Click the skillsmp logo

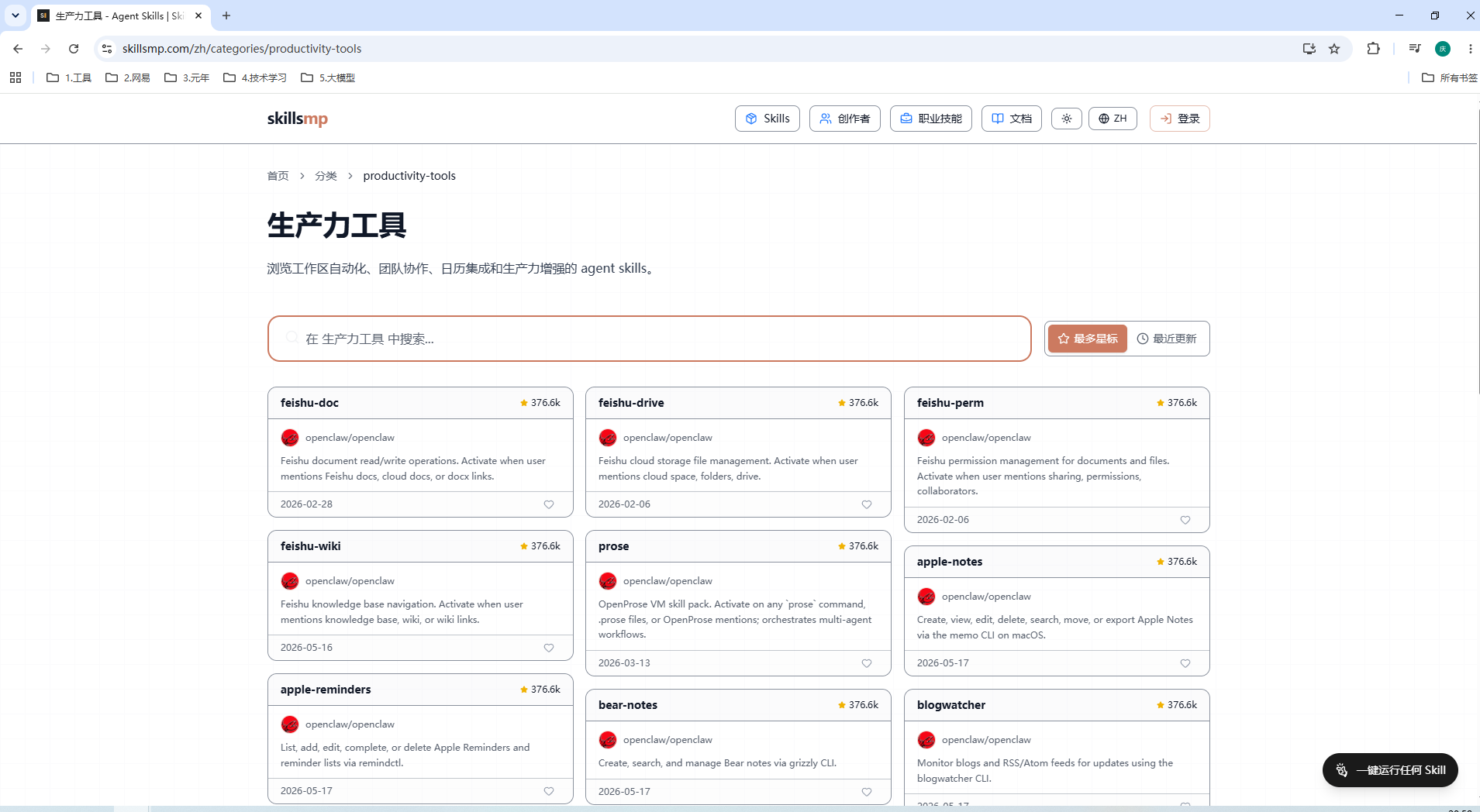pyautogui.click(x=298, y=119)
